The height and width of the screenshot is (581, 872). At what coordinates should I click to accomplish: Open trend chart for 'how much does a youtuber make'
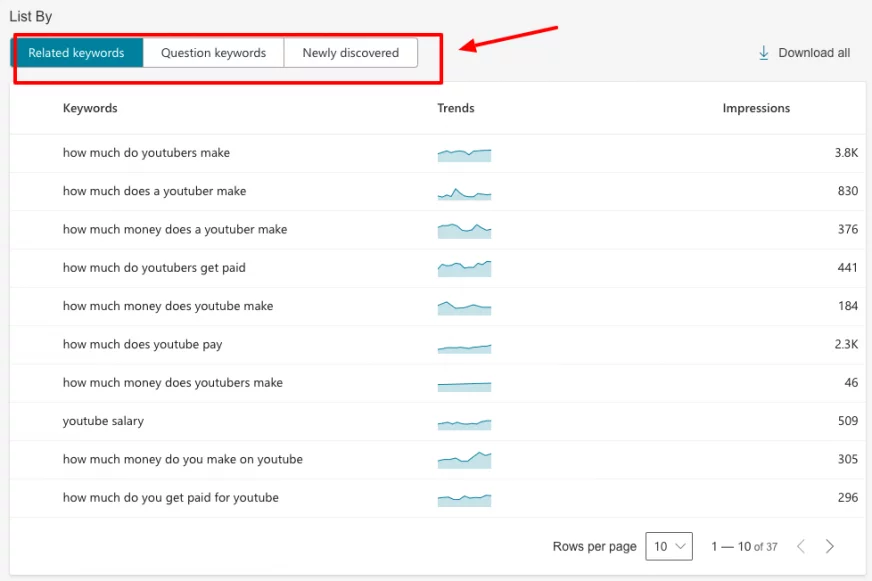click(x=464, y=193)
